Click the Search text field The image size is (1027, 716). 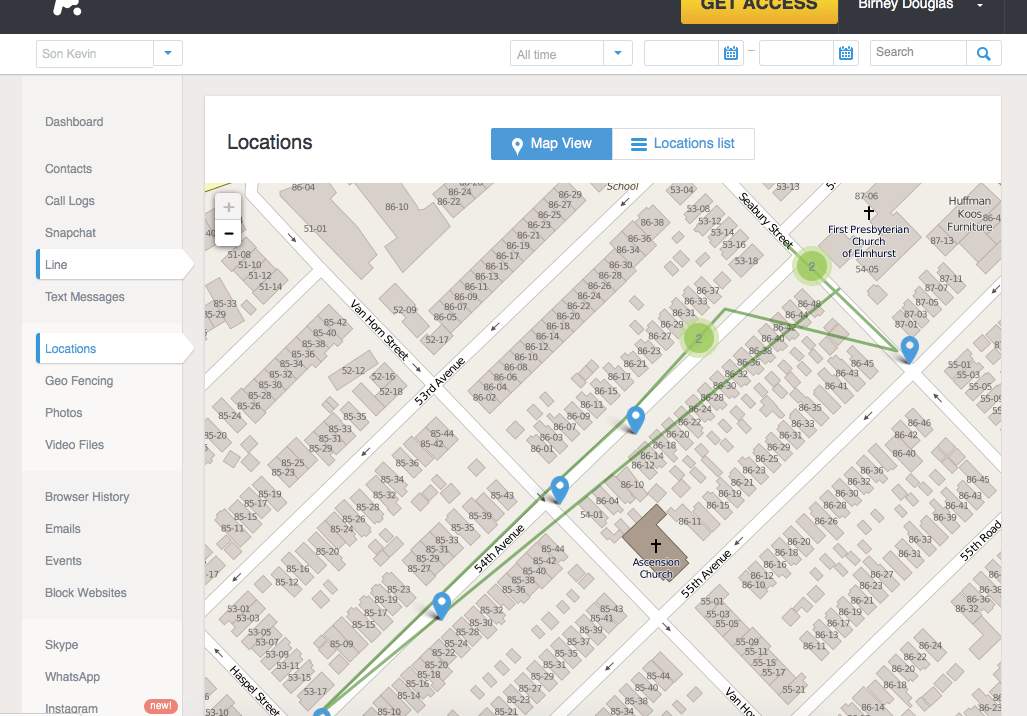[918, 53]
